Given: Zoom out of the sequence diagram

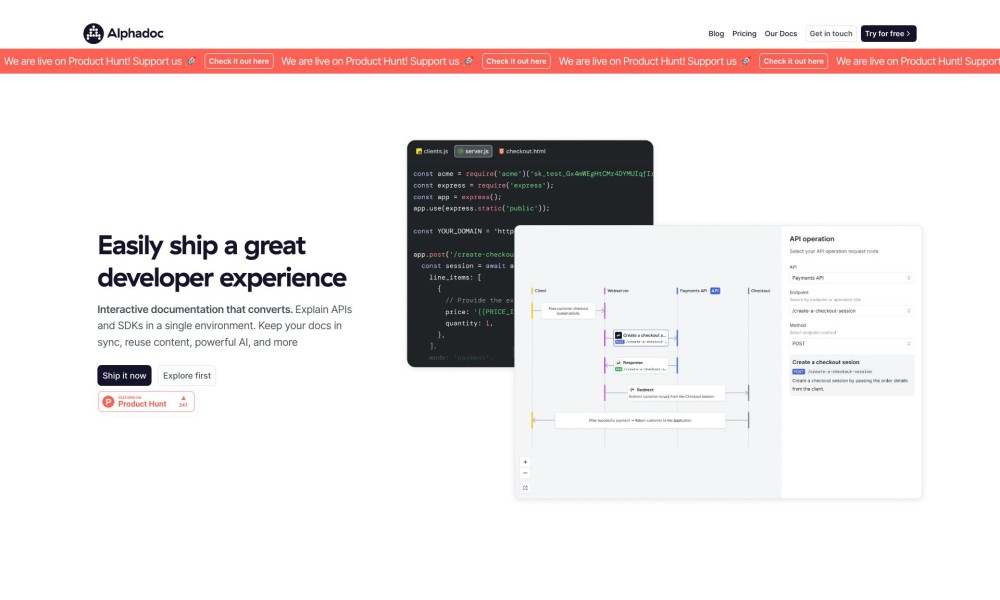Looking at the screenshot, I should tap(526, 473).
